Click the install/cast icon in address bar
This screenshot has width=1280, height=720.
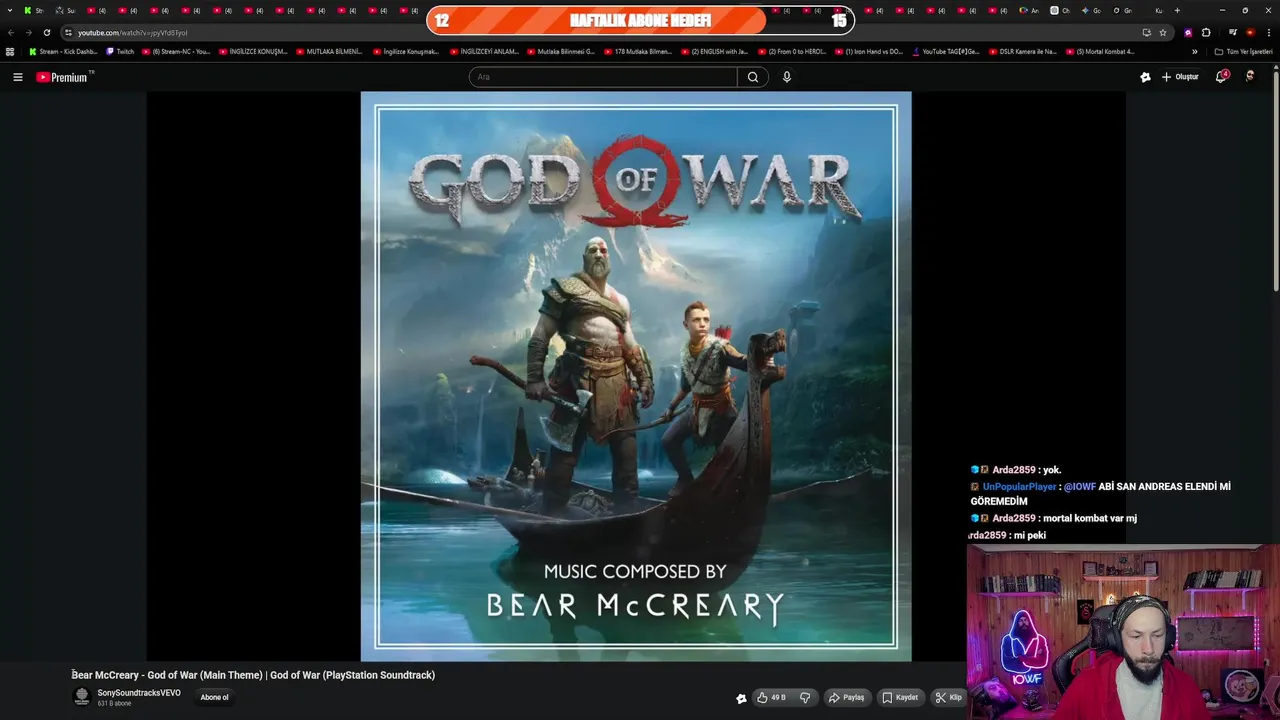1146,32
